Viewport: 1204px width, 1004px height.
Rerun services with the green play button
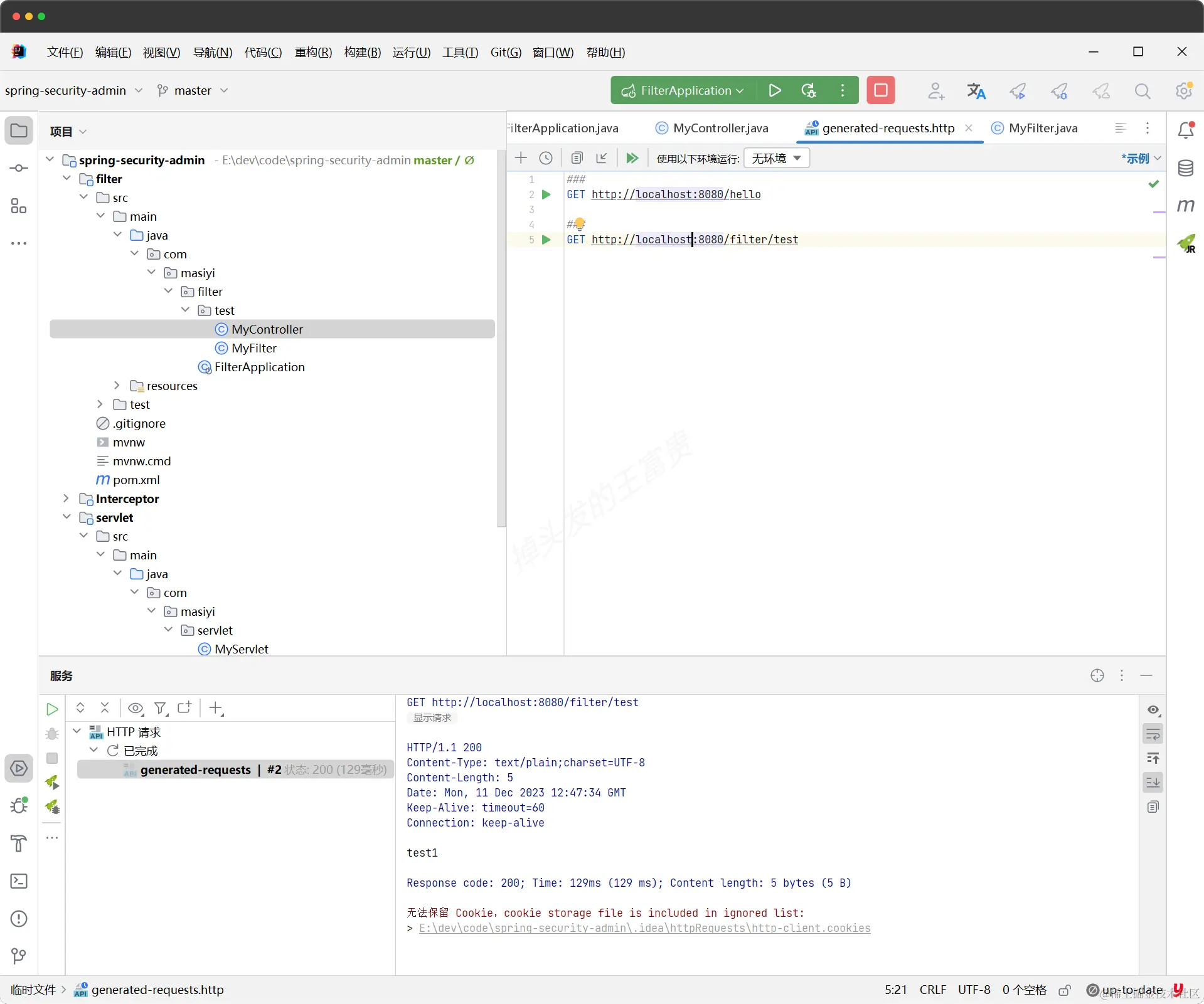[x=52, y=709]
